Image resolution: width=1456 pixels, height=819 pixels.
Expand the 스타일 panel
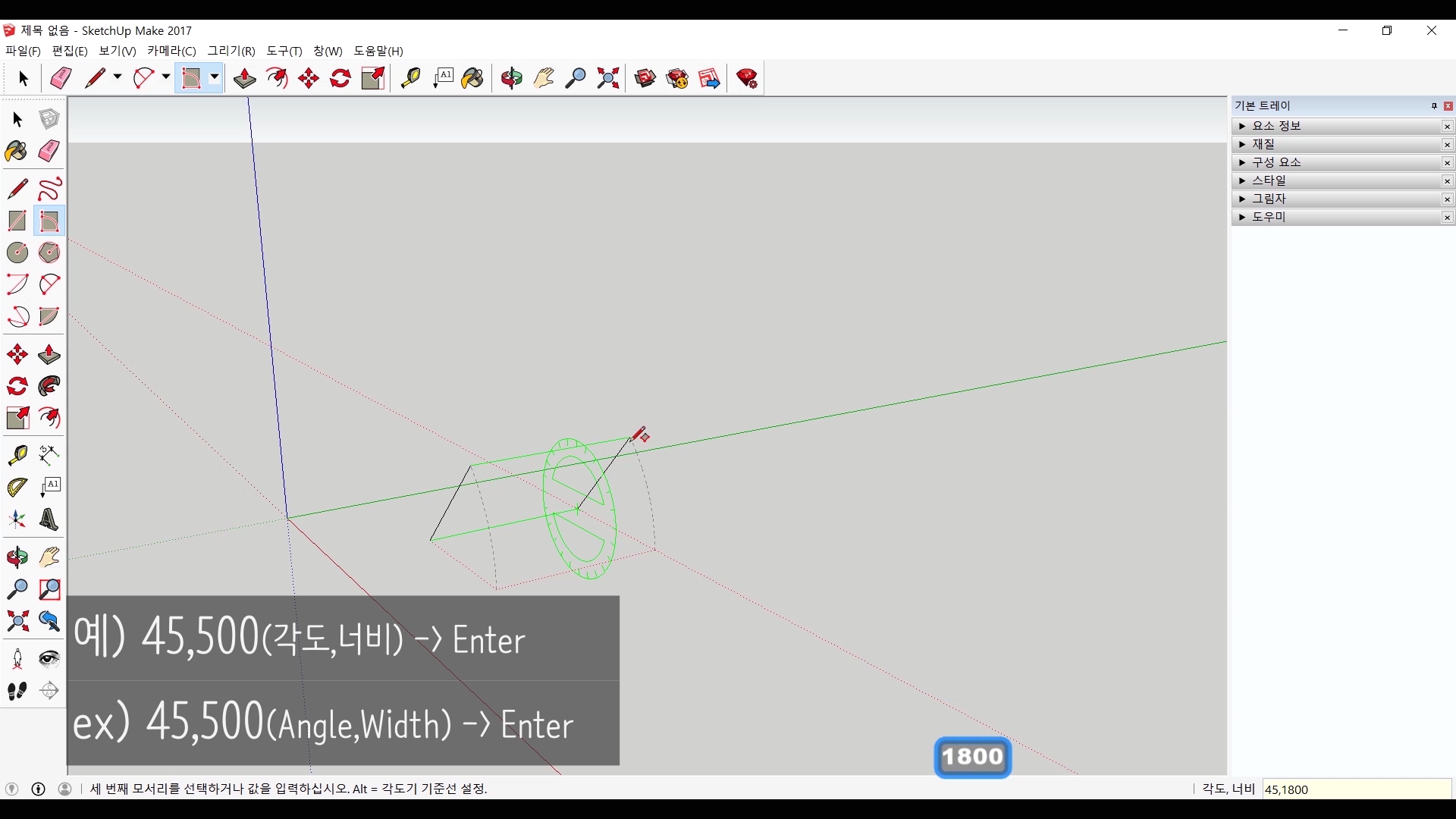point(1242,180)
